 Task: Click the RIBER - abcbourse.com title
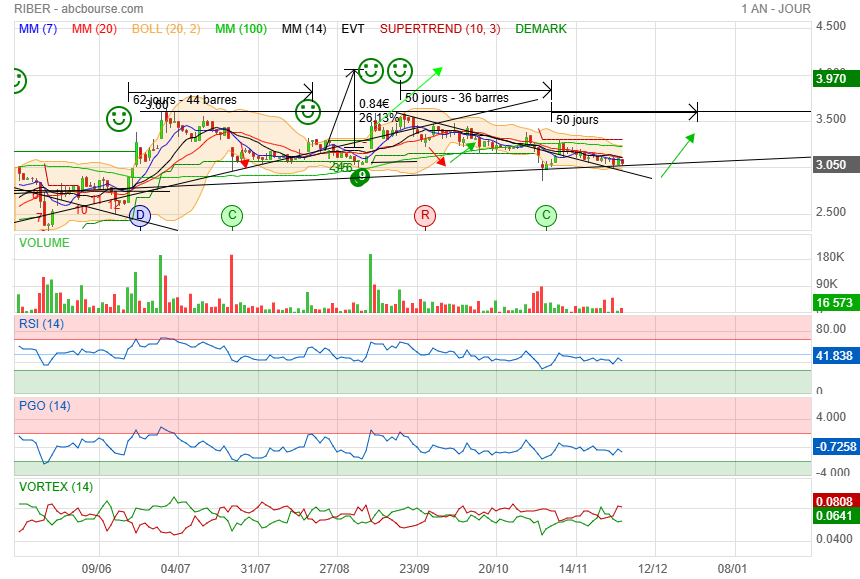point(66,8)
